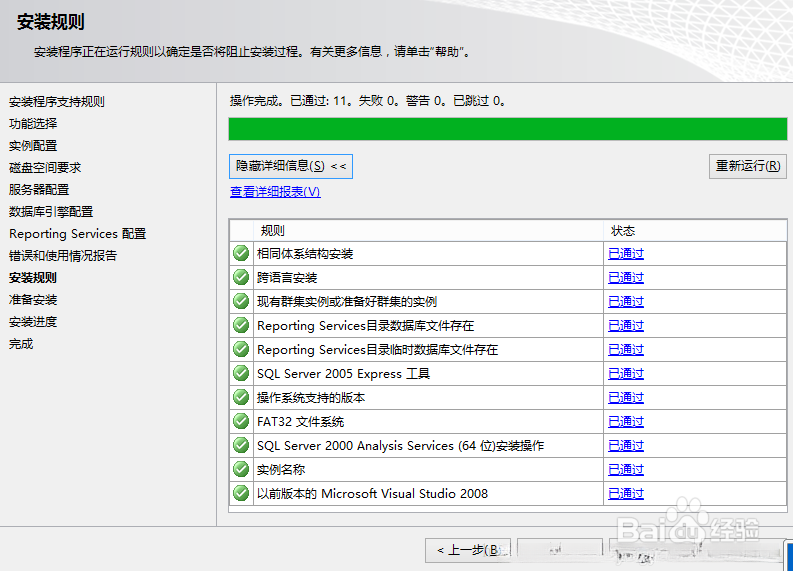
Task: Open 已通过 status for Reporting Services目录临时数据库文件存在
Action: pos(626,349)
